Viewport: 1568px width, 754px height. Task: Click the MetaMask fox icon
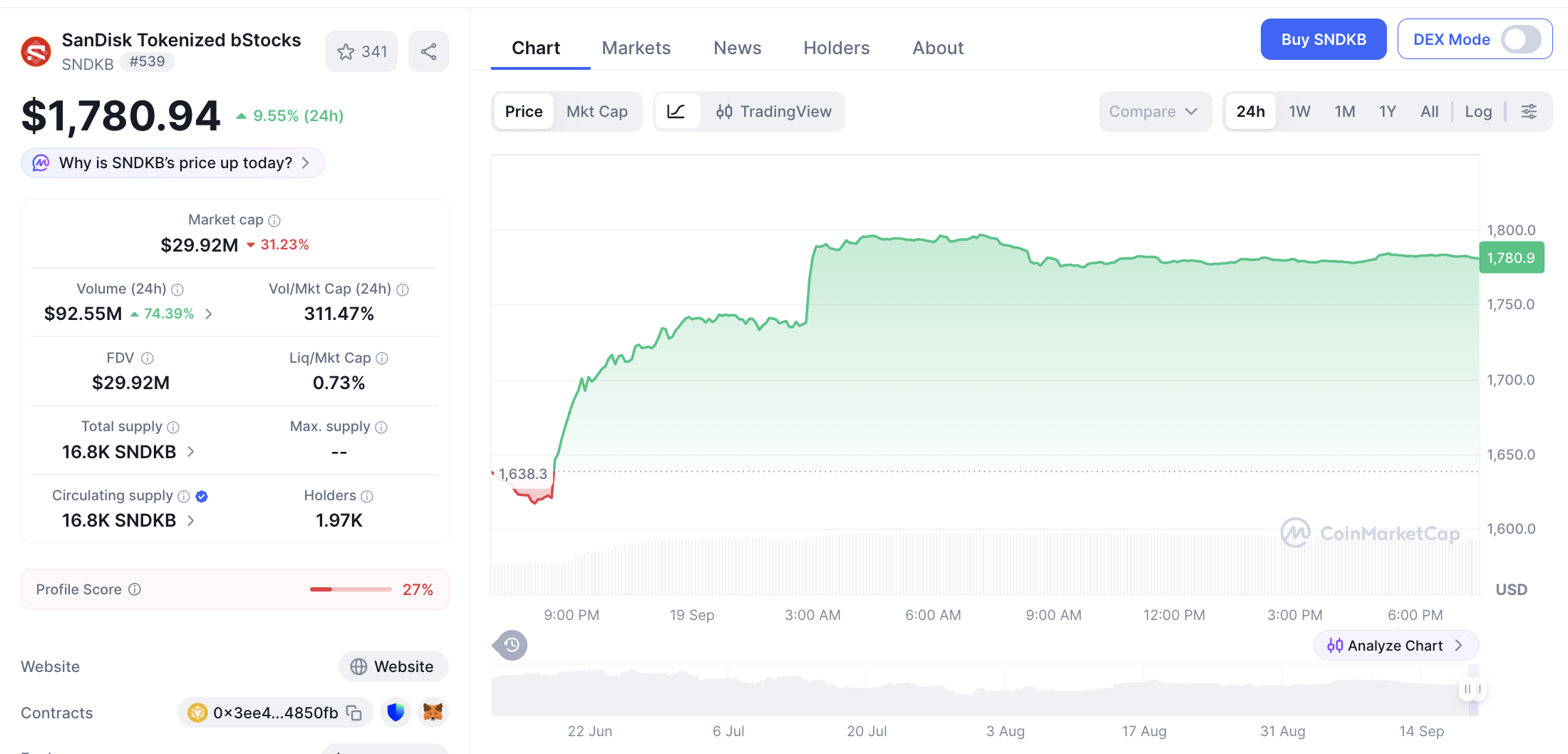tap(433, 712)
